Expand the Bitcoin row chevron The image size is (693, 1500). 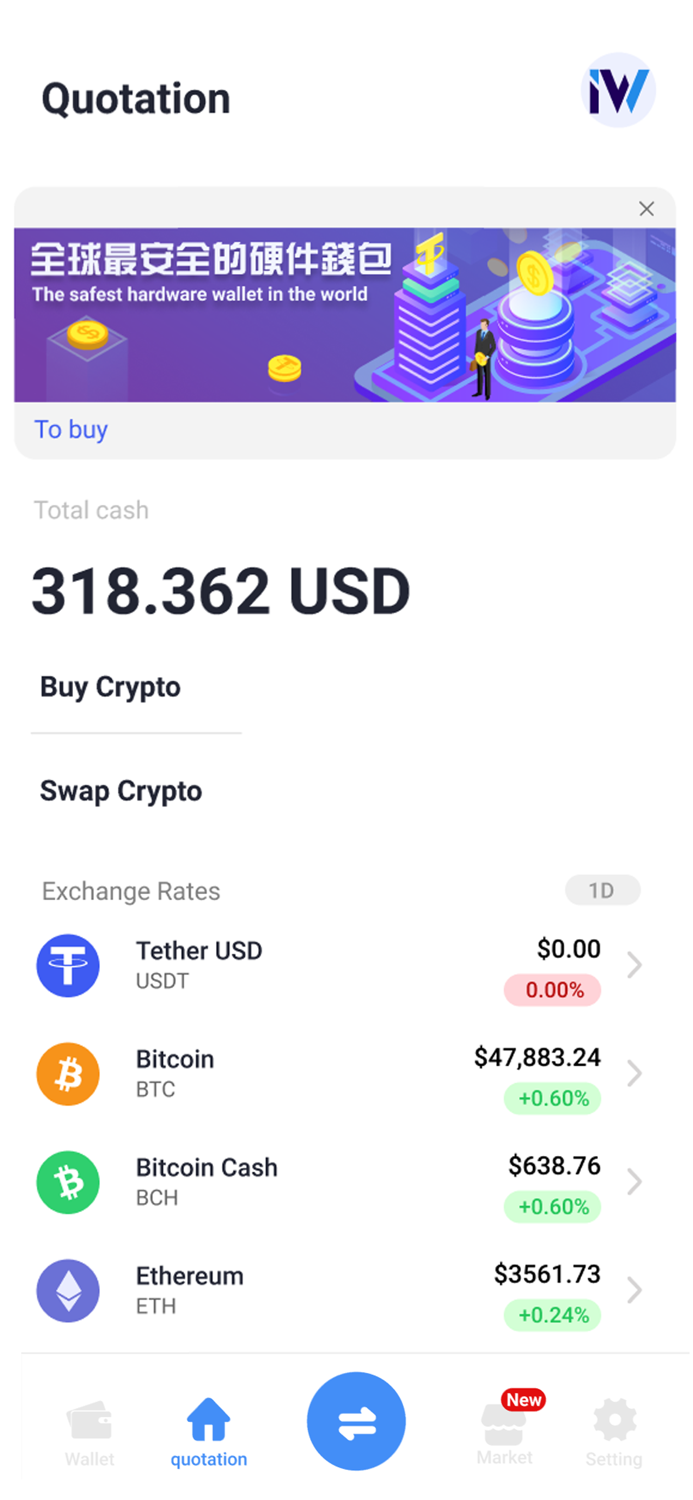[x=634, y=1073]
